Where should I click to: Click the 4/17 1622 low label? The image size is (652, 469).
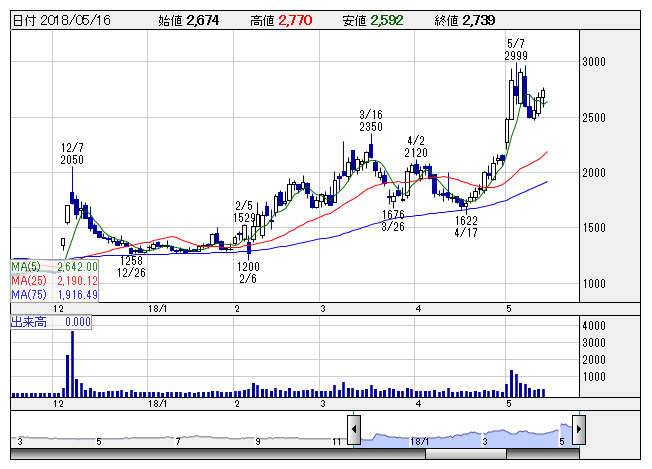465,225
